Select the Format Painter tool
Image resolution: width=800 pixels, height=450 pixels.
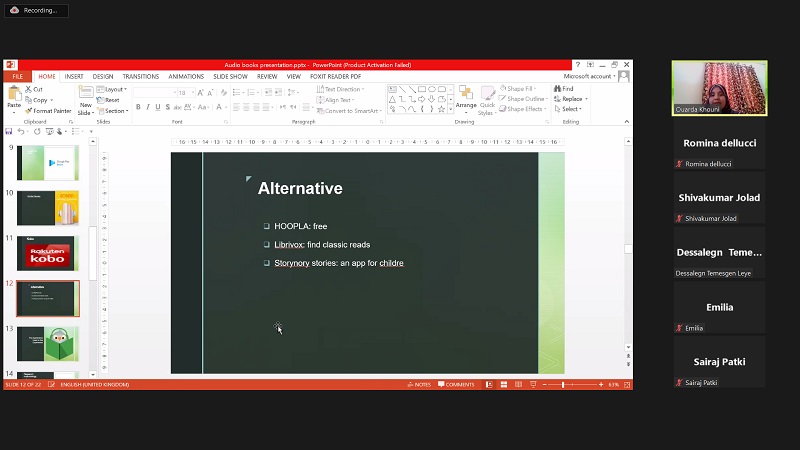tap(48, 111)
